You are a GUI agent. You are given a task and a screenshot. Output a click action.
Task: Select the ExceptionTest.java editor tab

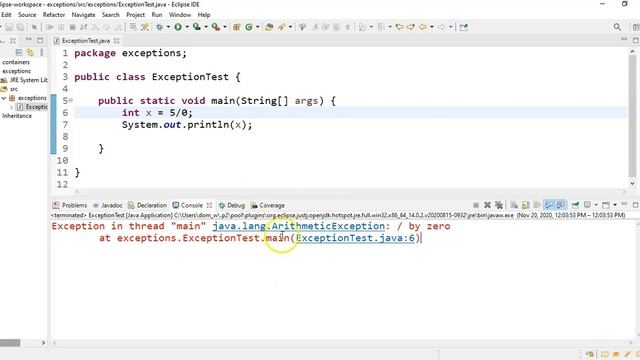coord(85,41)
